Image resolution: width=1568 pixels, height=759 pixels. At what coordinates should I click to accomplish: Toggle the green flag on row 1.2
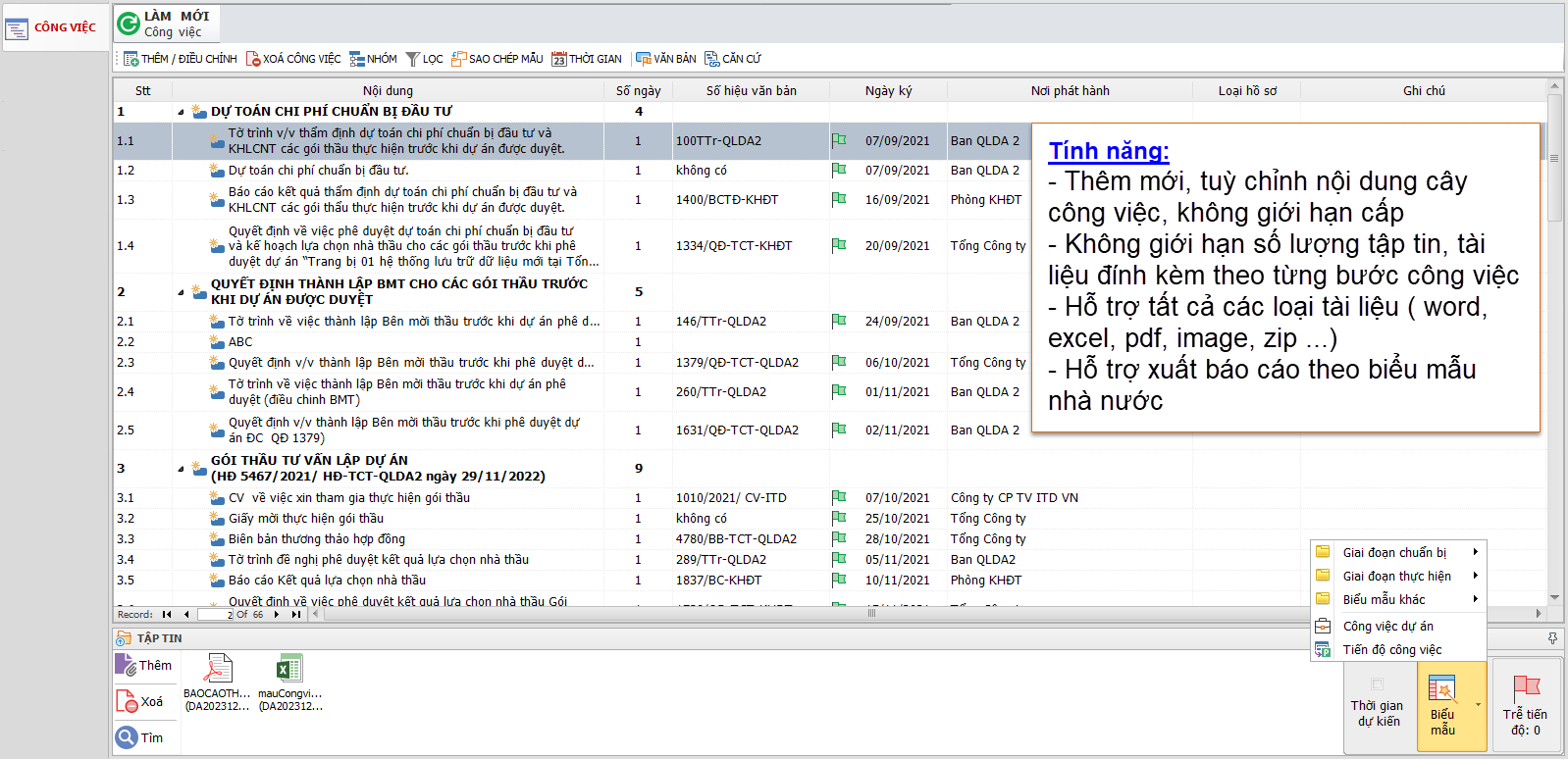coord(839,170)
